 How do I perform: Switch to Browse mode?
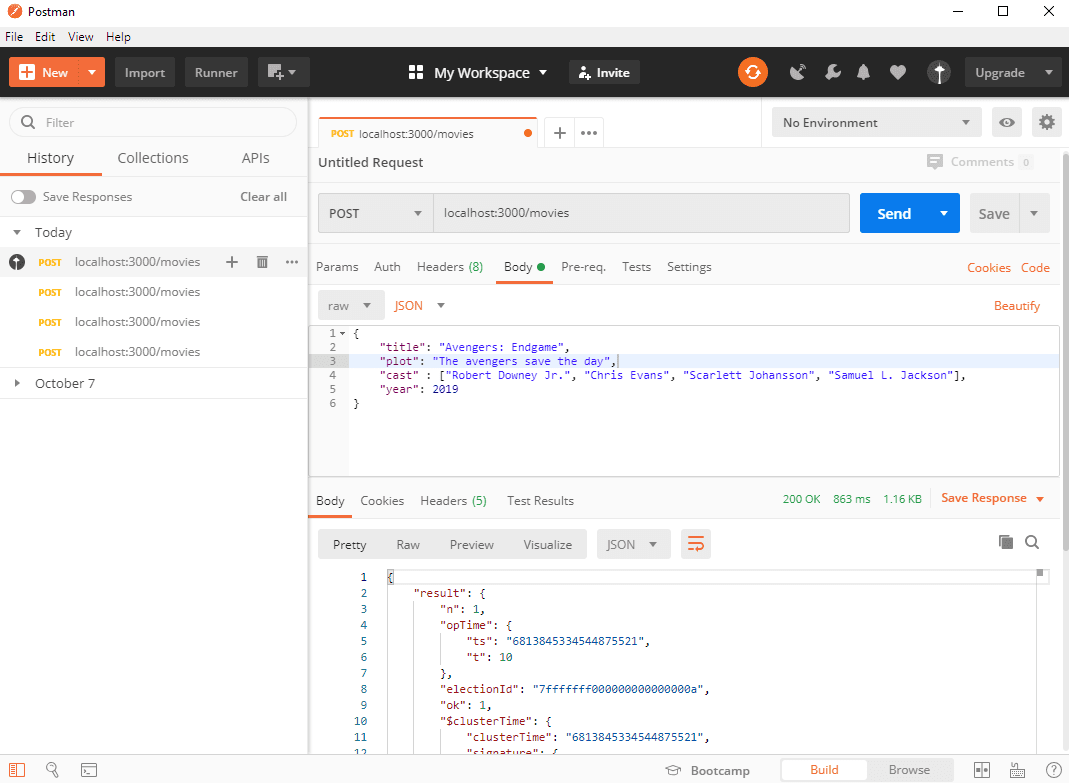click(909, 770)
